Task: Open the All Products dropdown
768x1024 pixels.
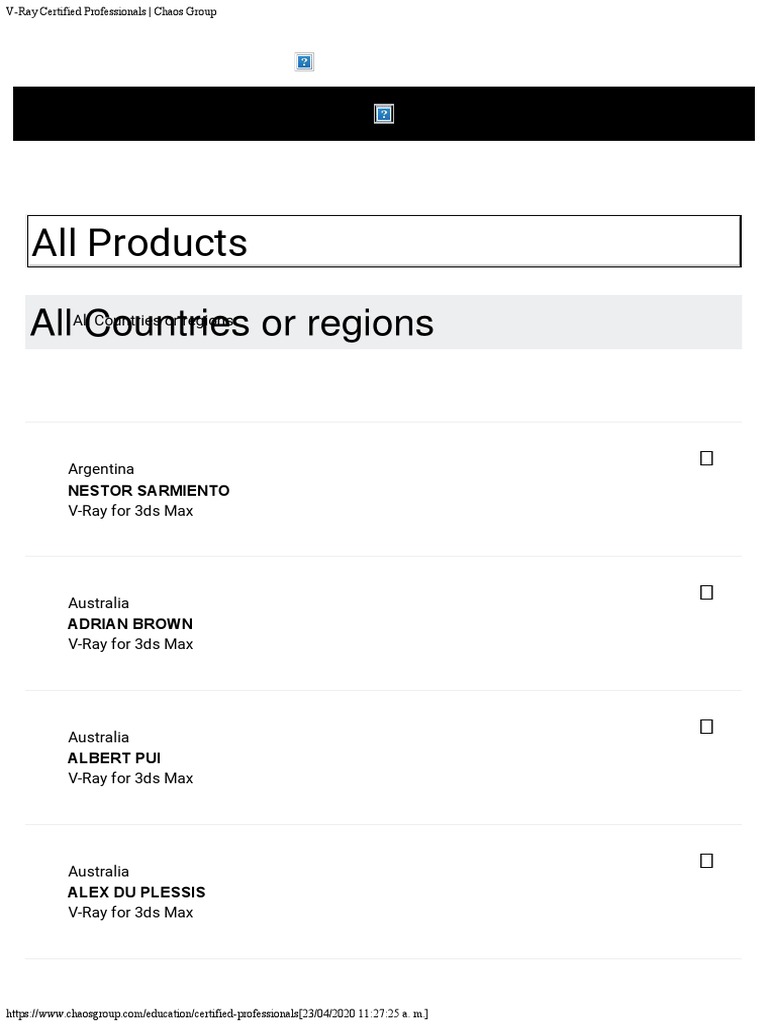Action: pos(383,242)
